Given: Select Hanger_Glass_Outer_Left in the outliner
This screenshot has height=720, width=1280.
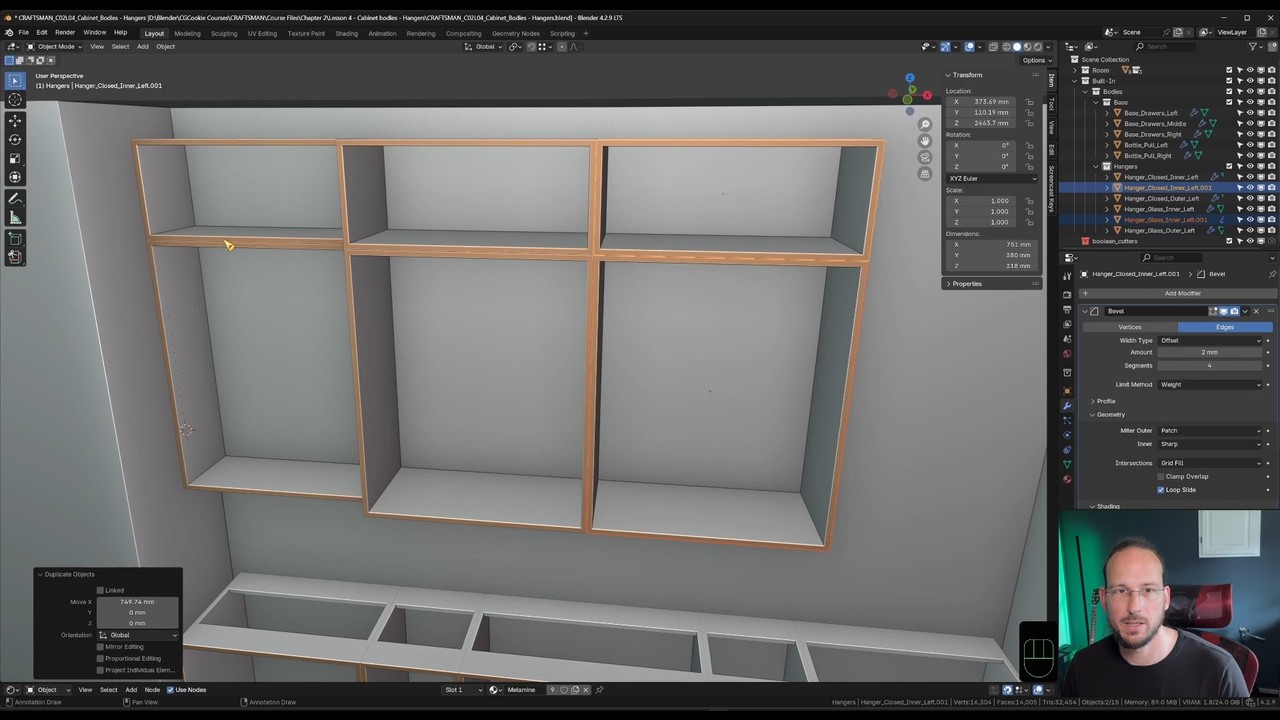Looking at the screenshot, I should pos(1159,230).
